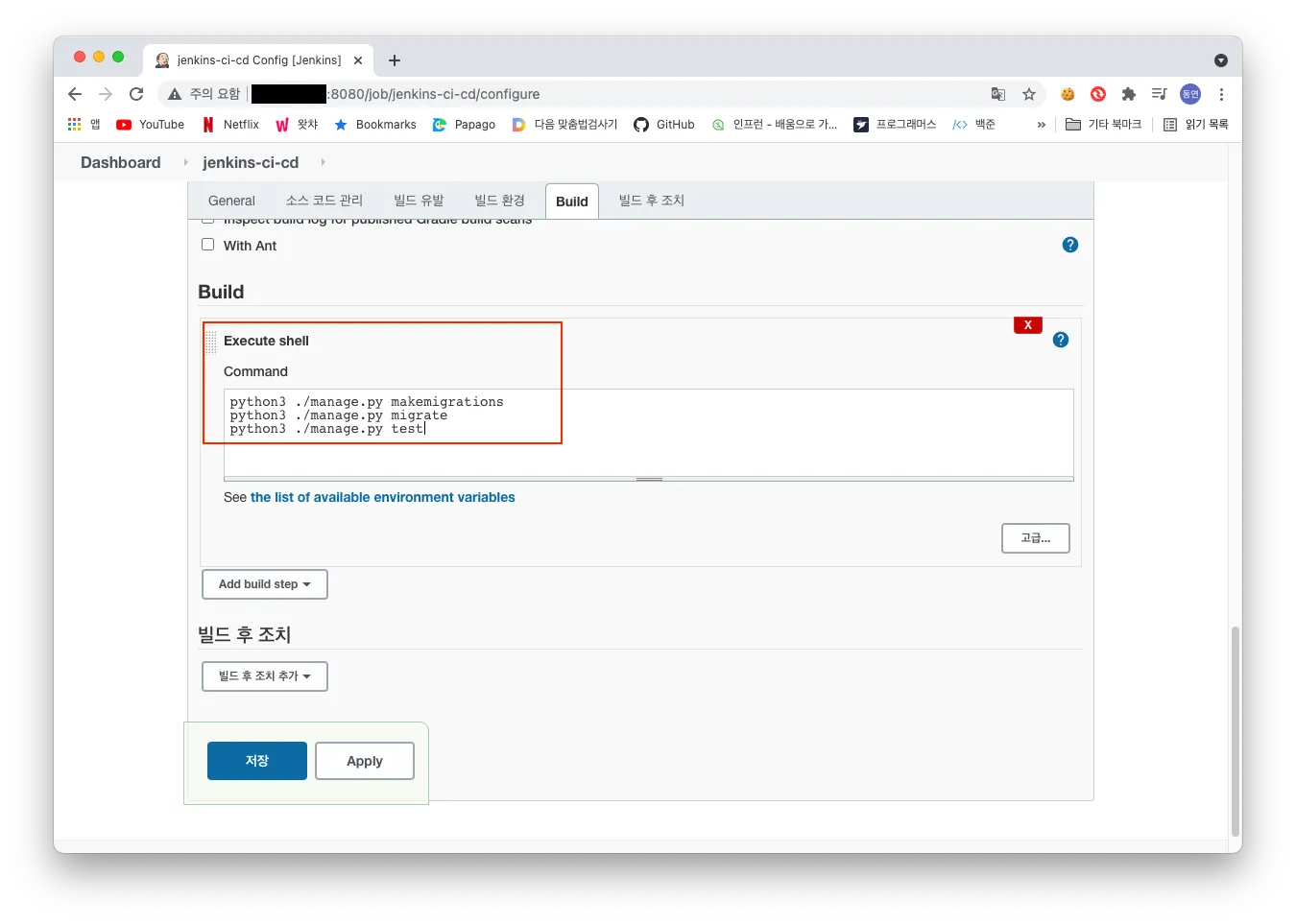The height and width of the screenshot is (924, 1296).
Task: Open the YouTube bookmark
Action: (x=150, y=125)
